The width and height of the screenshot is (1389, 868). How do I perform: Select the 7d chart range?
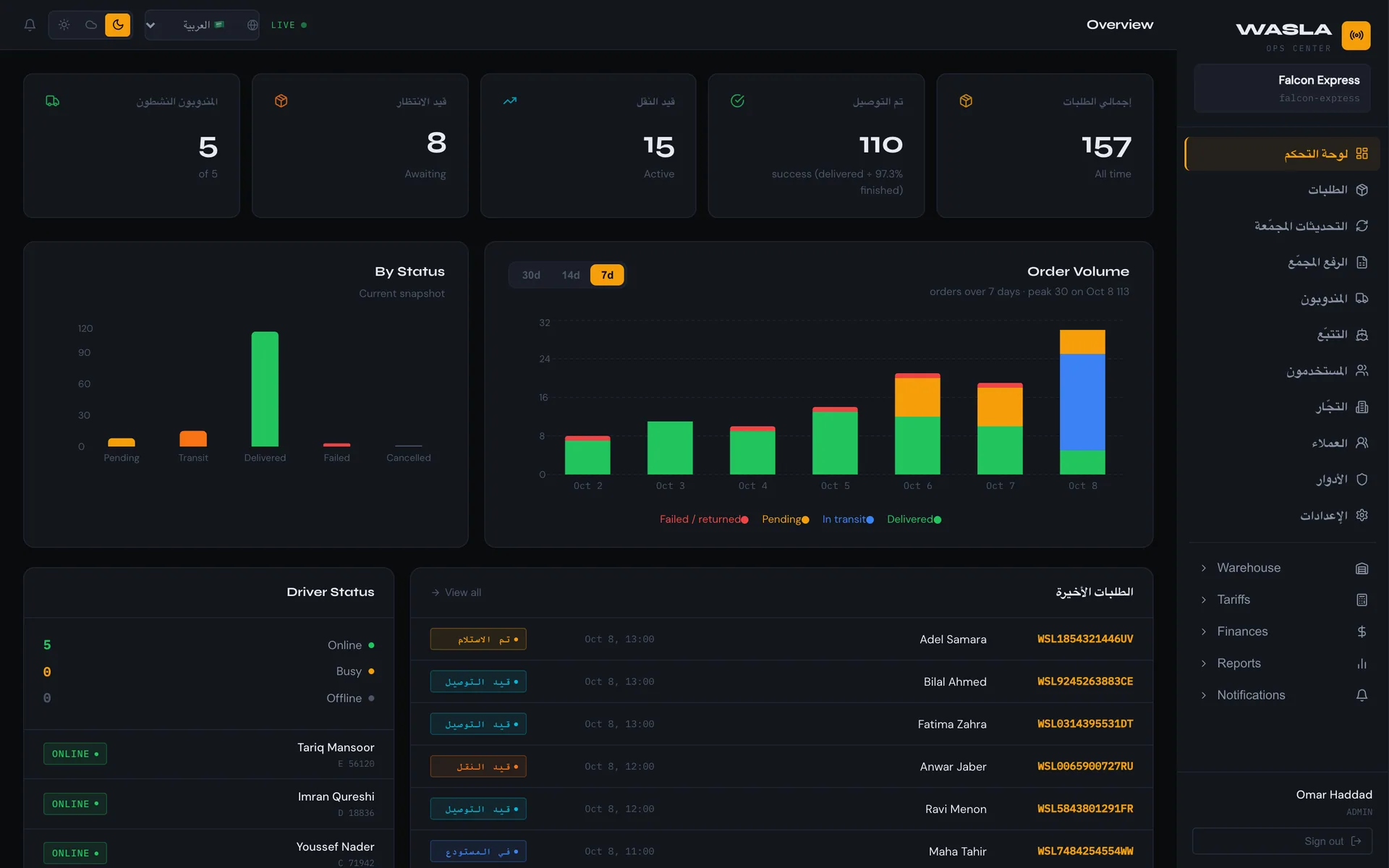607,275
